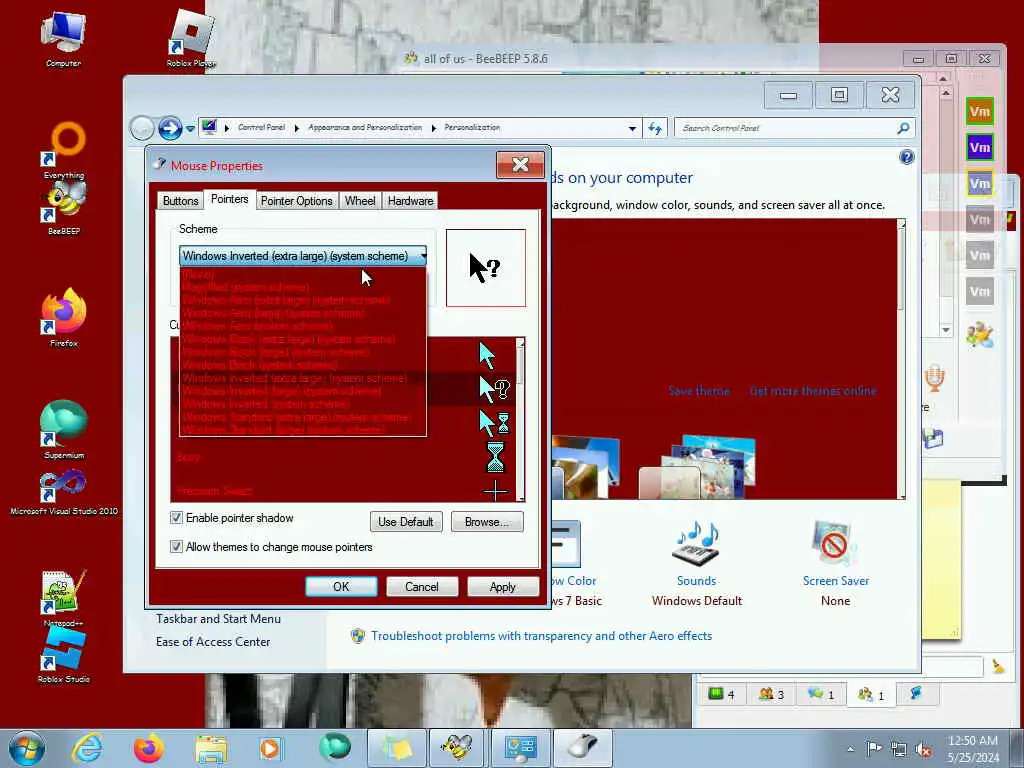Click the muted volume icon in system tray
Screen dimensions: 1024x768
pos(923,750)
